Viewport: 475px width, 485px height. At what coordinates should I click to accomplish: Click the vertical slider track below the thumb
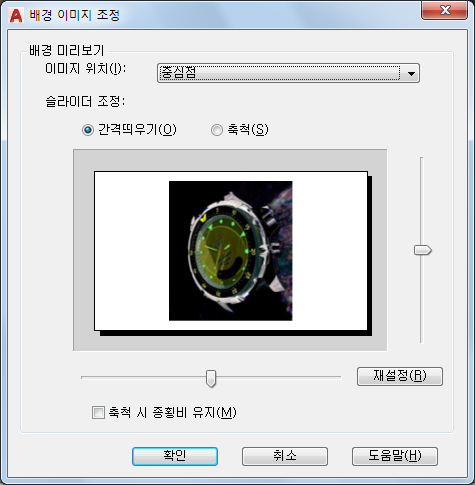pyautogui.click(x=422, y=299)
